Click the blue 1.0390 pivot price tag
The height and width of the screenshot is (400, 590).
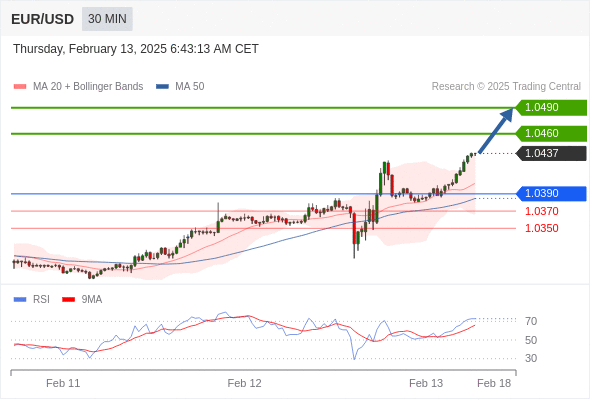[x=551, y=194]
